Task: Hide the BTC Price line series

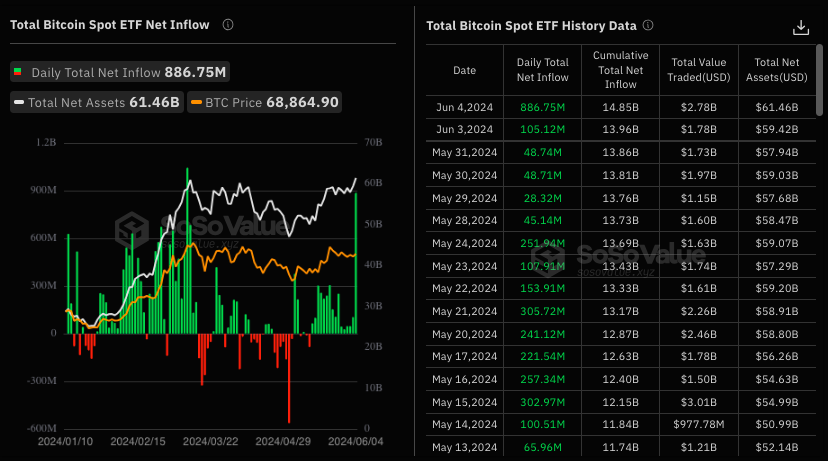Action: 272,102
